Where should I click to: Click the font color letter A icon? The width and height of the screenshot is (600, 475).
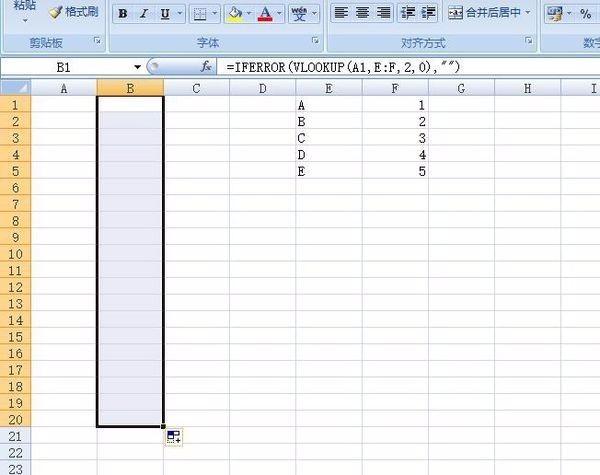(x=264, y=14)
